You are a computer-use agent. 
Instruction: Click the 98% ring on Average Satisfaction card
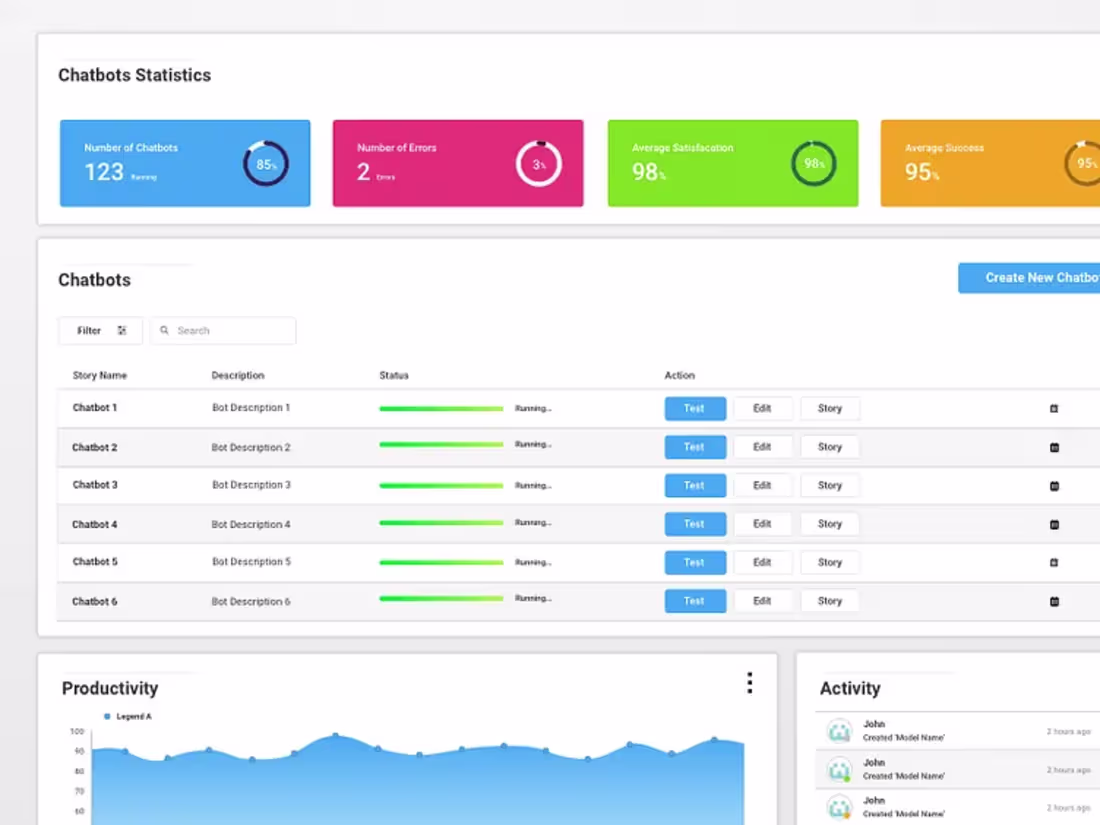814,164
